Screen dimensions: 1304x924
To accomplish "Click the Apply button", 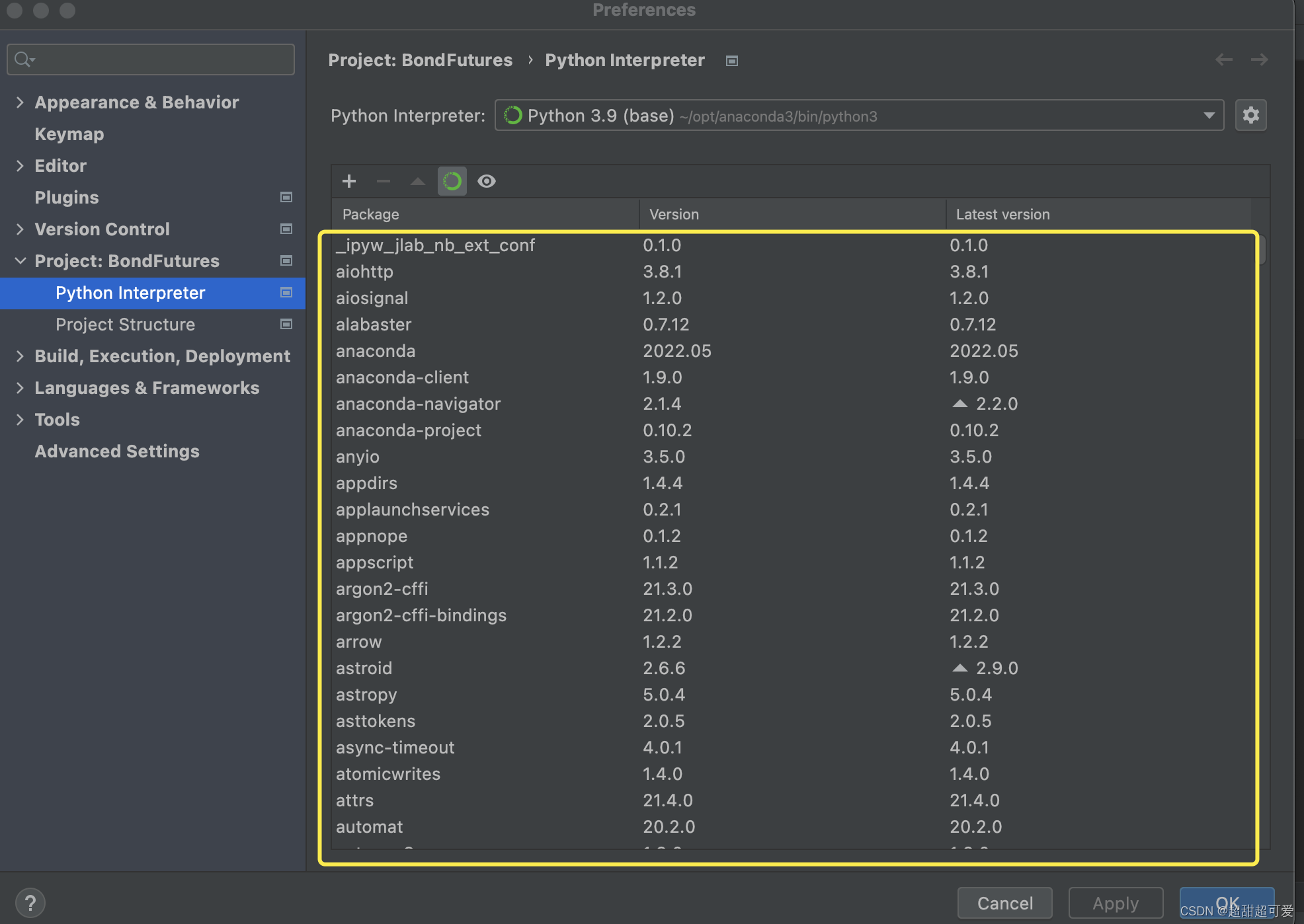I will click(1116, 903).
